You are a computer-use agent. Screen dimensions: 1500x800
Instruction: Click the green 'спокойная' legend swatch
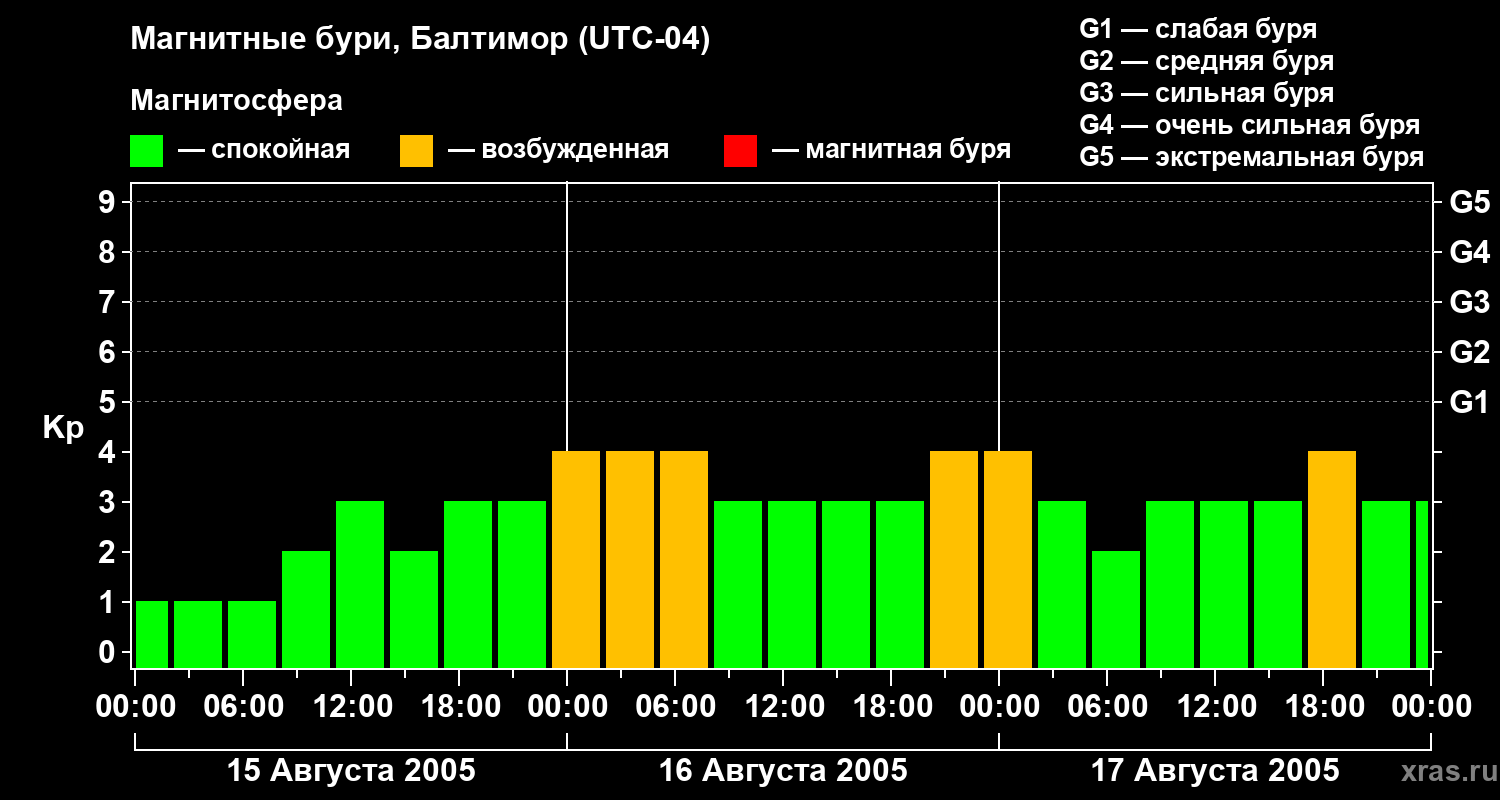[x=146, y=151]
